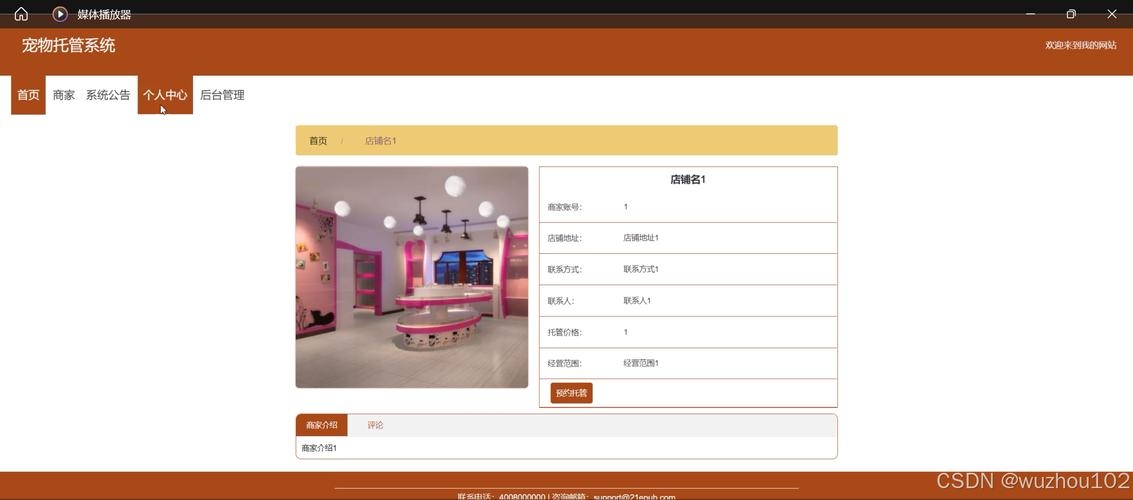The image size is (1133, 500).
Task: Open the 系统公告 menu item
Action: click(108, 95)
